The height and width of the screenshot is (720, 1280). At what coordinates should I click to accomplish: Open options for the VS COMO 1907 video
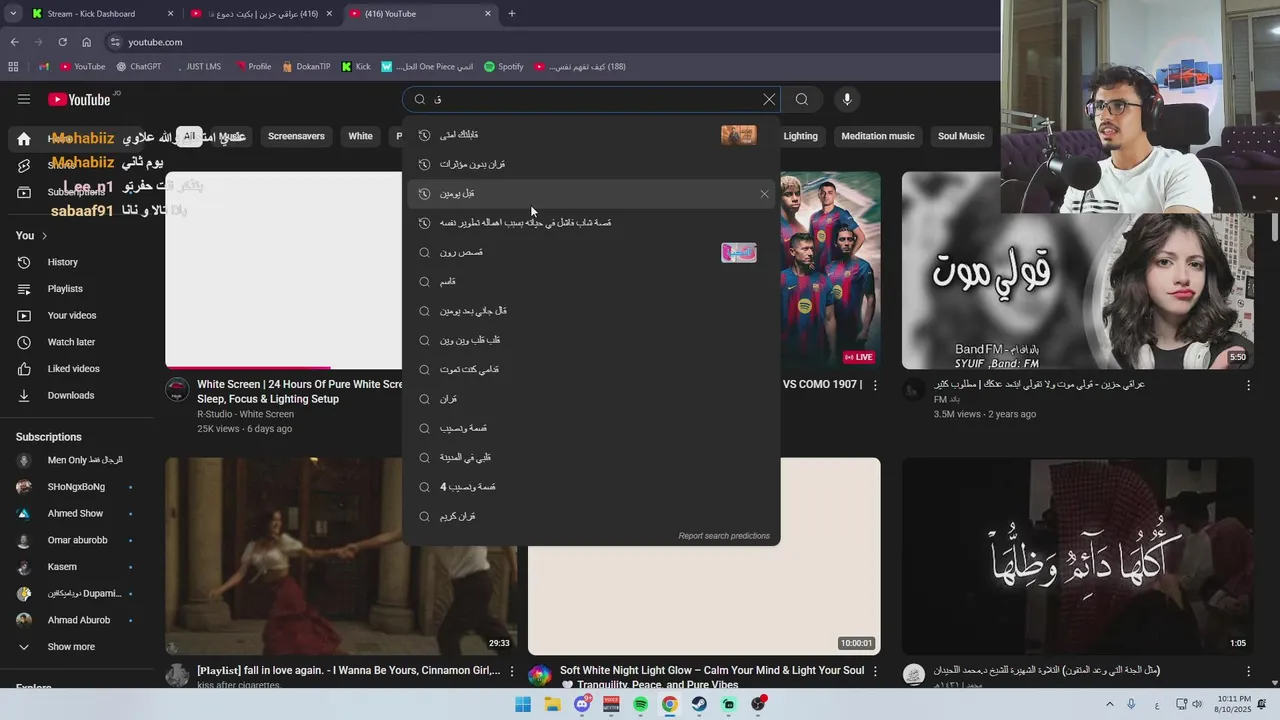875,385
